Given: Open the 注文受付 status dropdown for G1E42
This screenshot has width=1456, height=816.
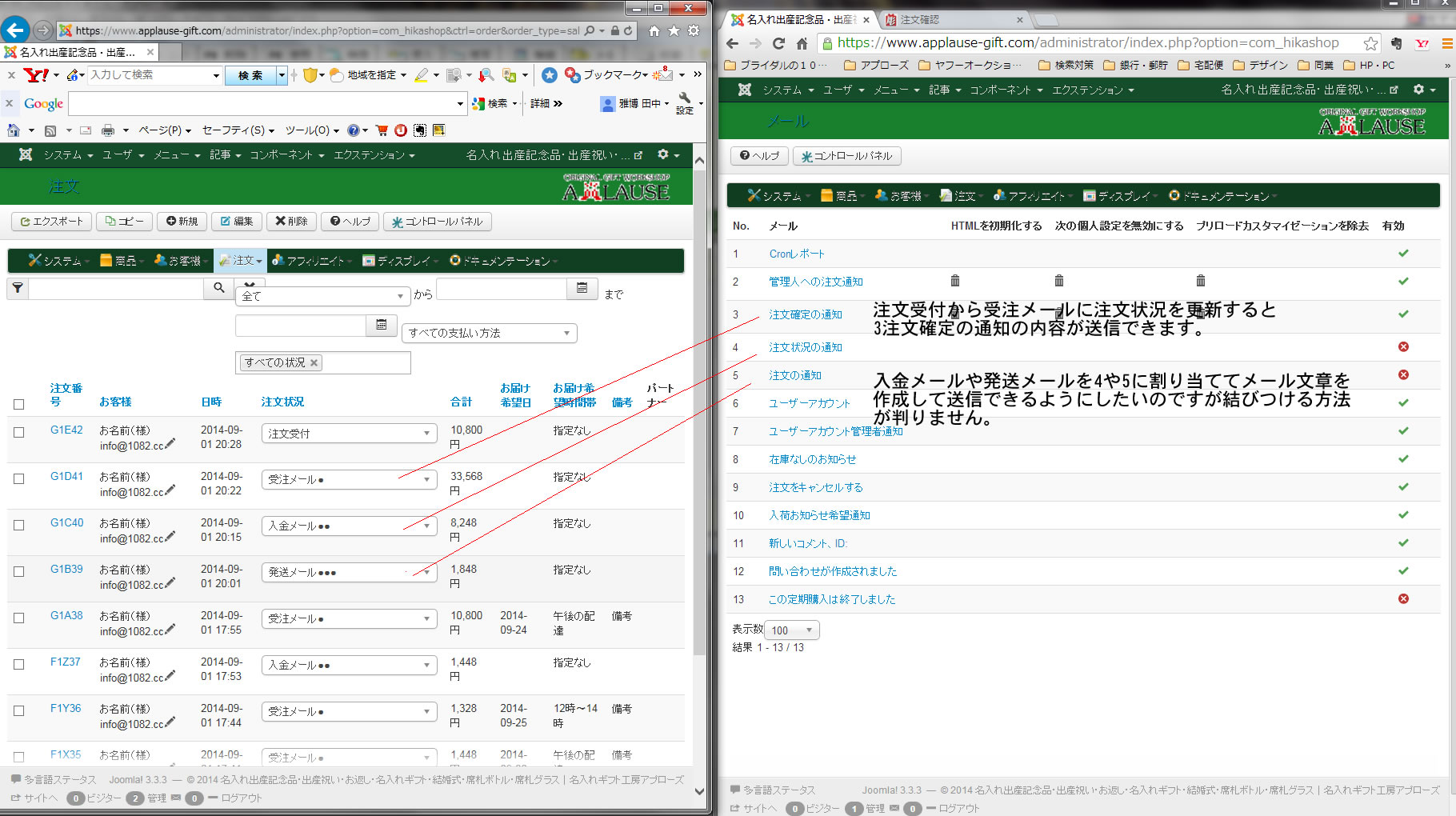Looking at the screenshot, I should pyautogui.click(x=349, y=434).
